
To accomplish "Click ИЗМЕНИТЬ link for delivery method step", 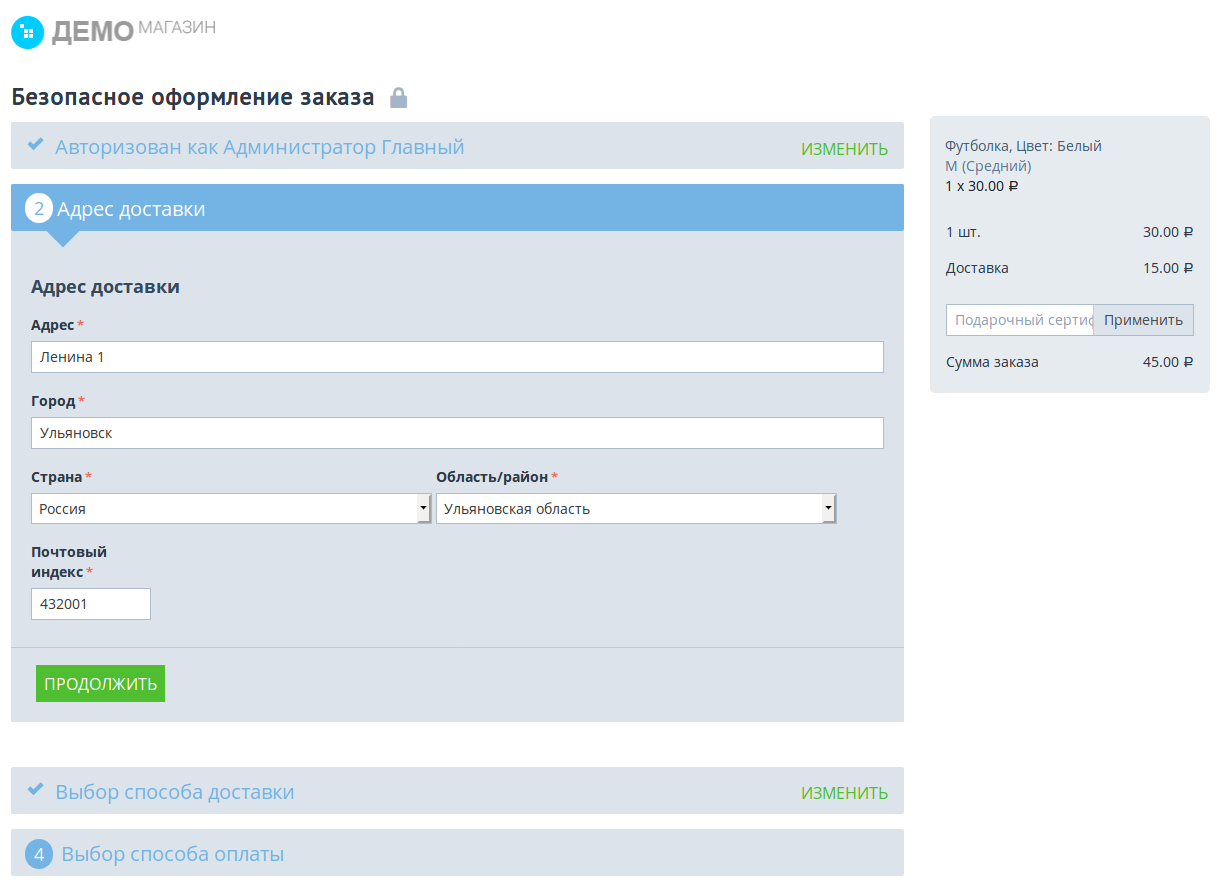I will click(844, 793).
